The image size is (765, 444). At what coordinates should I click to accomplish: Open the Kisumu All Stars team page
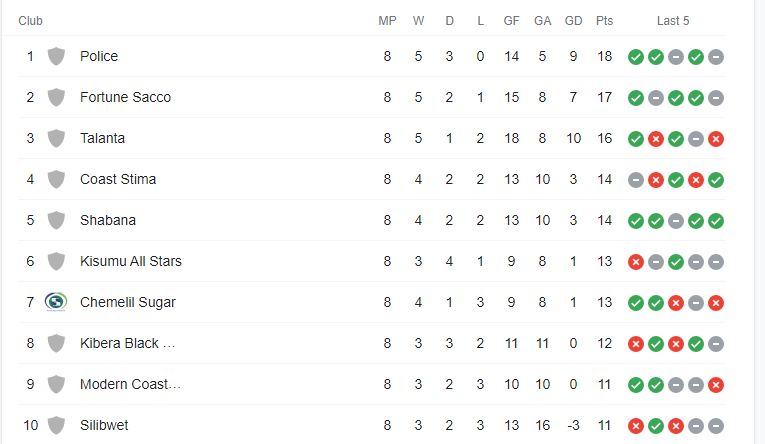point(131,261)
